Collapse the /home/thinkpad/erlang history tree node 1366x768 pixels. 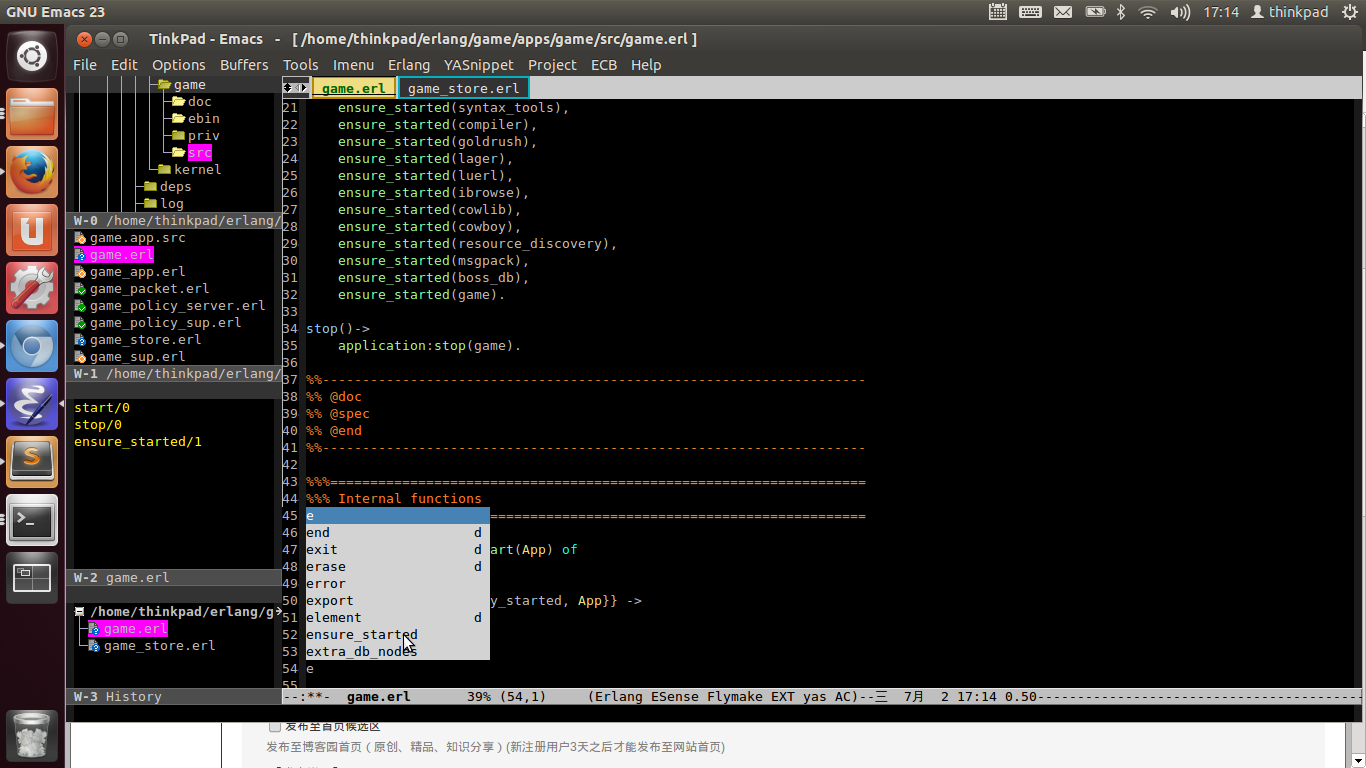click(79, 612)
